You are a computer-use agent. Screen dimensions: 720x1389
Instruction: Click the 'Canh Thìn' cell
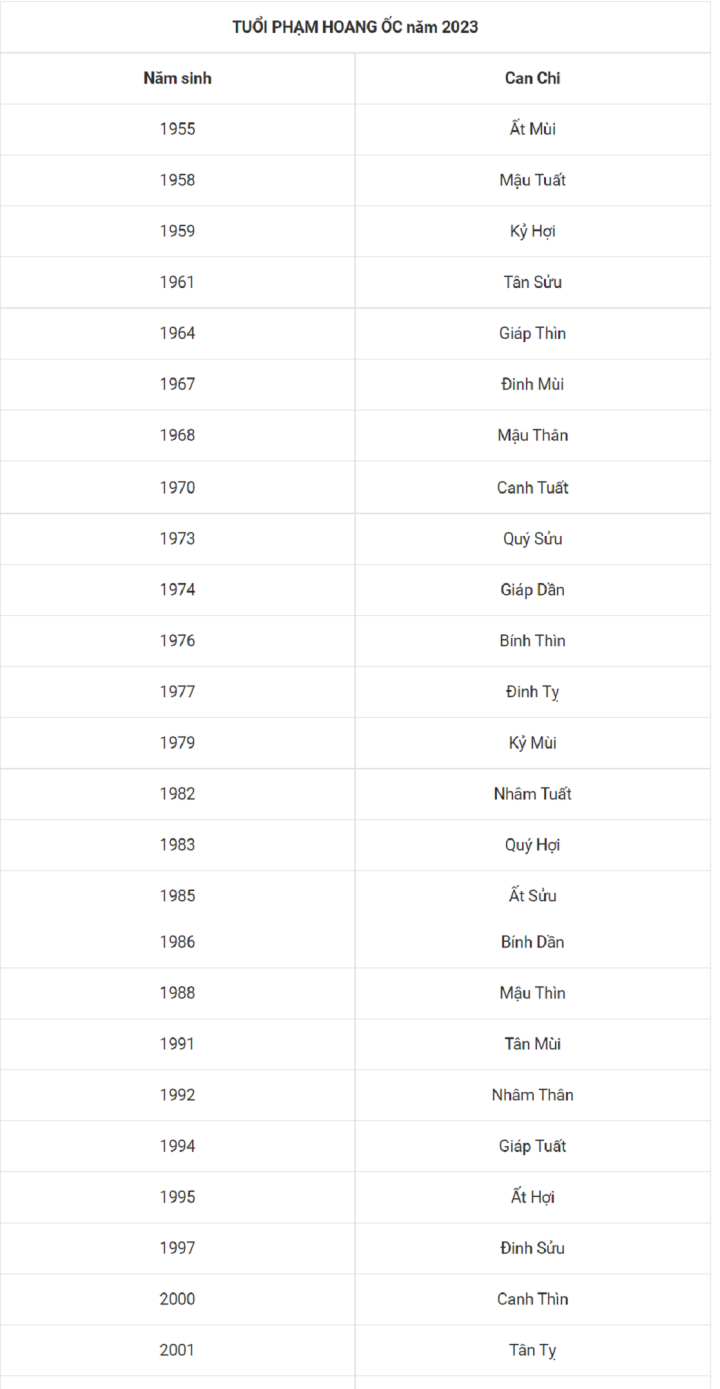click(532, 1299)
